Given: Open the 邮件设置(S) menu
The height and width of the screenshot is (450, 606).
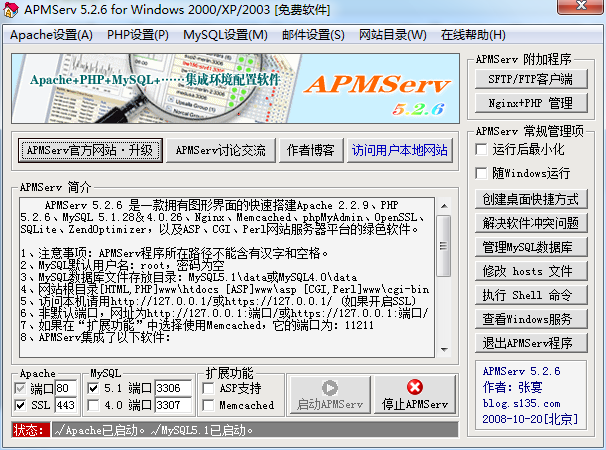Looking at the screenshot, I should [313, 35].
